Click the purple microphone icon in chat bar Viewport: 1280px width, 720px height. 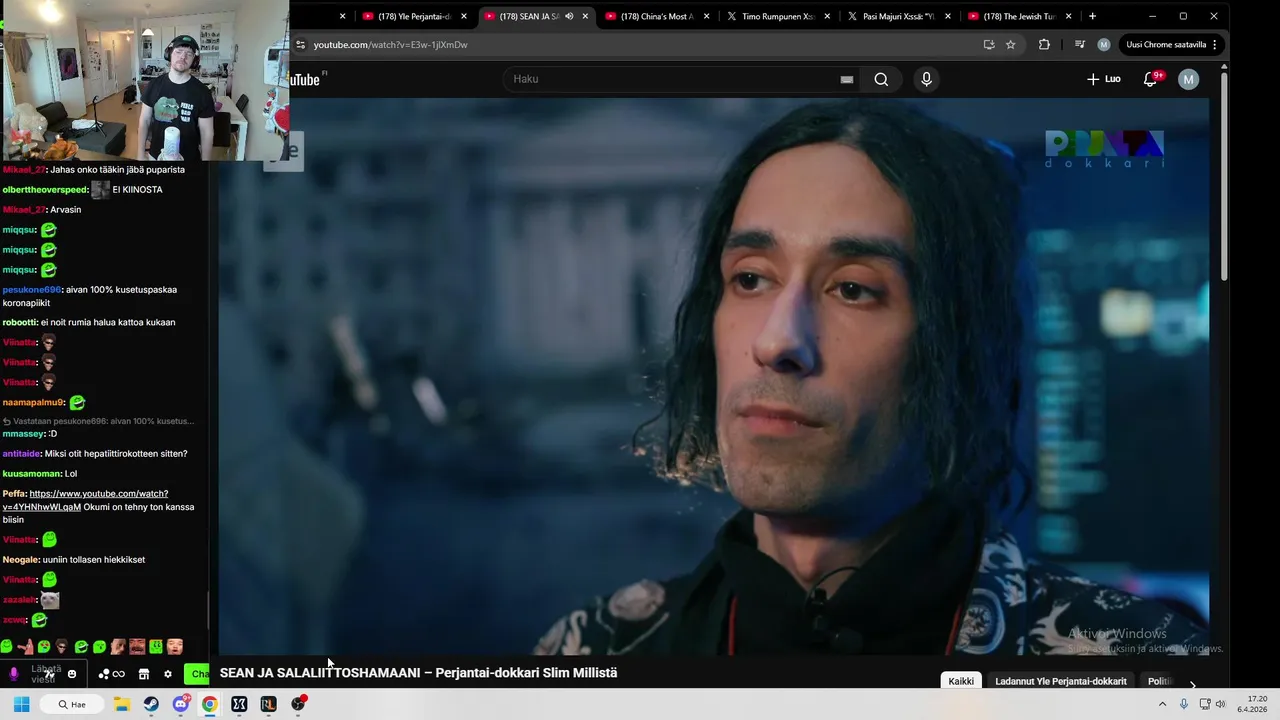13,674
